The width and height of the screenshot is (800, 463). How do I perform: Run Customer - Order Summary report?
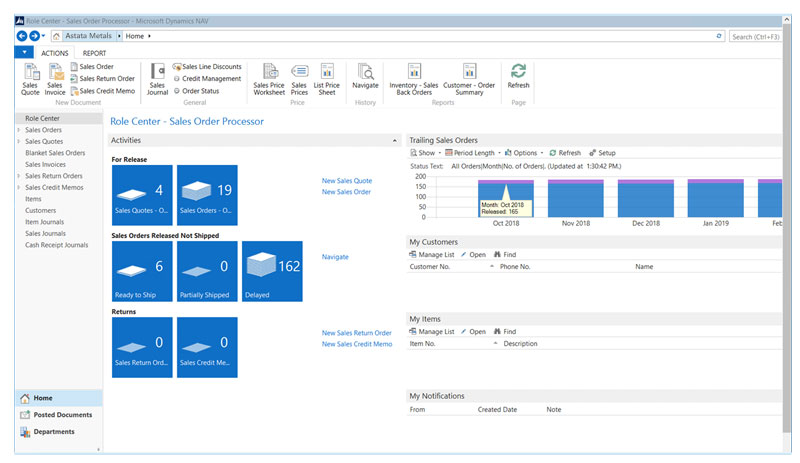(x=469, y=79)
